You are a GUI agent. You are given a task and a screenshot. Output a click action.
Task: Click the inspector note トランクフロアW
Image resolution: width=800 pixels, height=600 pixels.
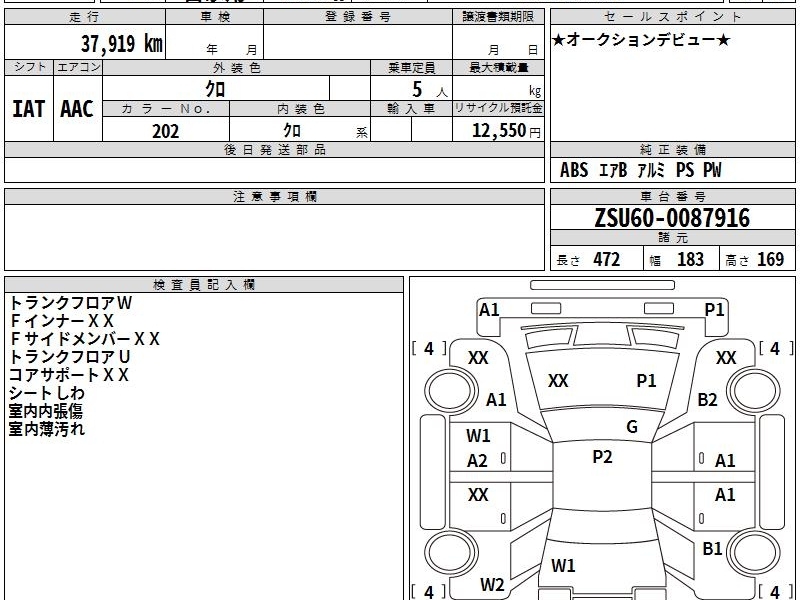[x=70, y=303]
